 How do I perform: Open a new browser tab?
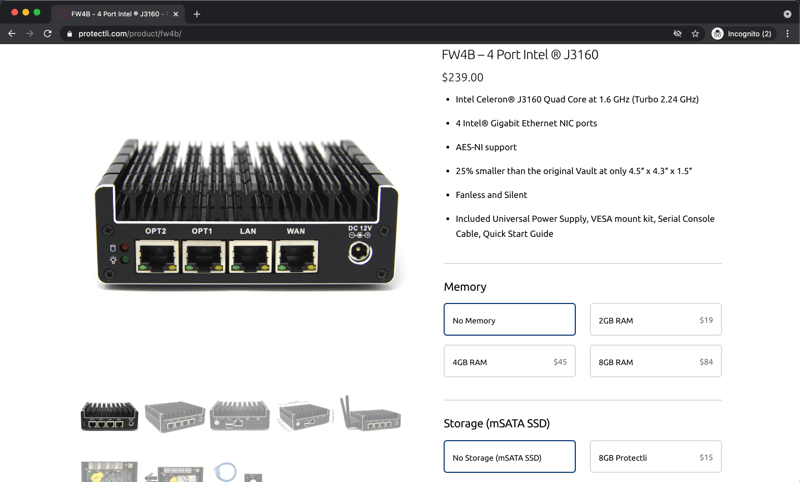(x=197, y=14)
